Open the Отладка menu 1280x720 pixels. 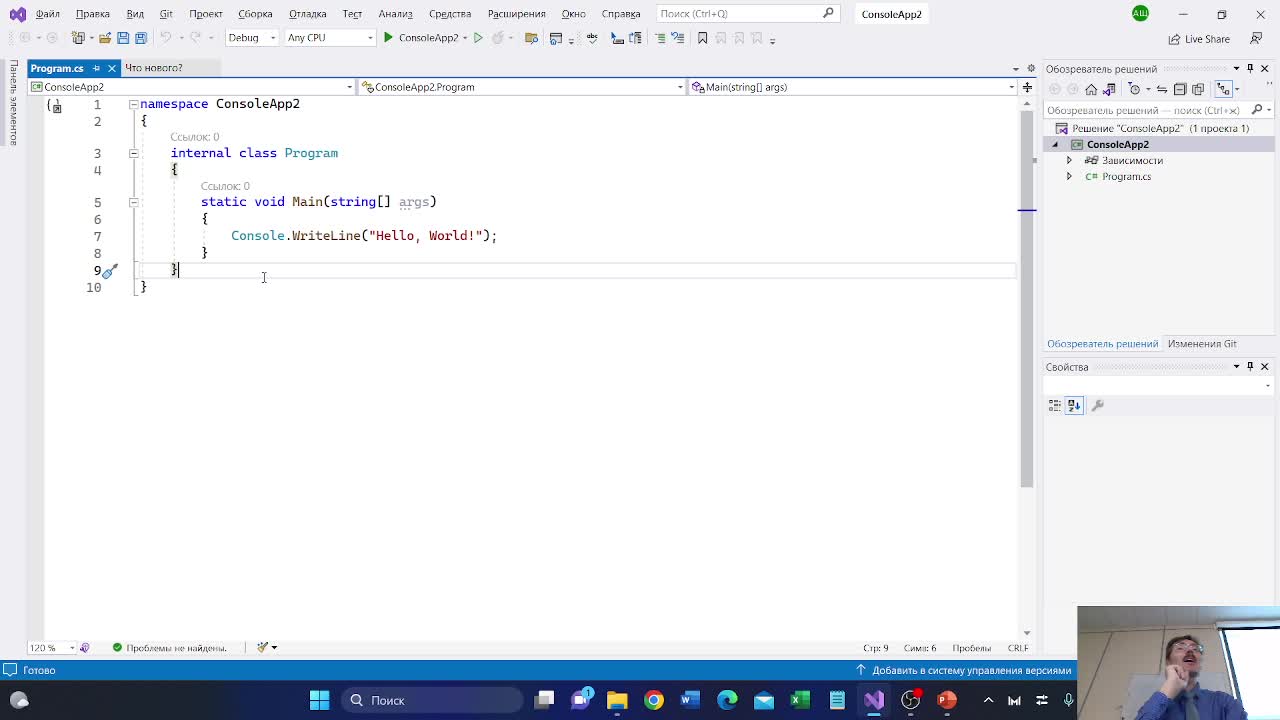click(x=308, y=14)
